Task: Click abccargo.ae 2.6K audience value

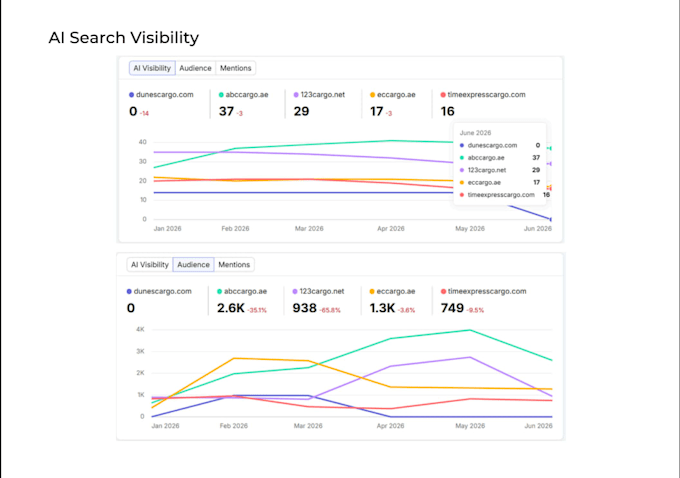Action: point(231,308)
